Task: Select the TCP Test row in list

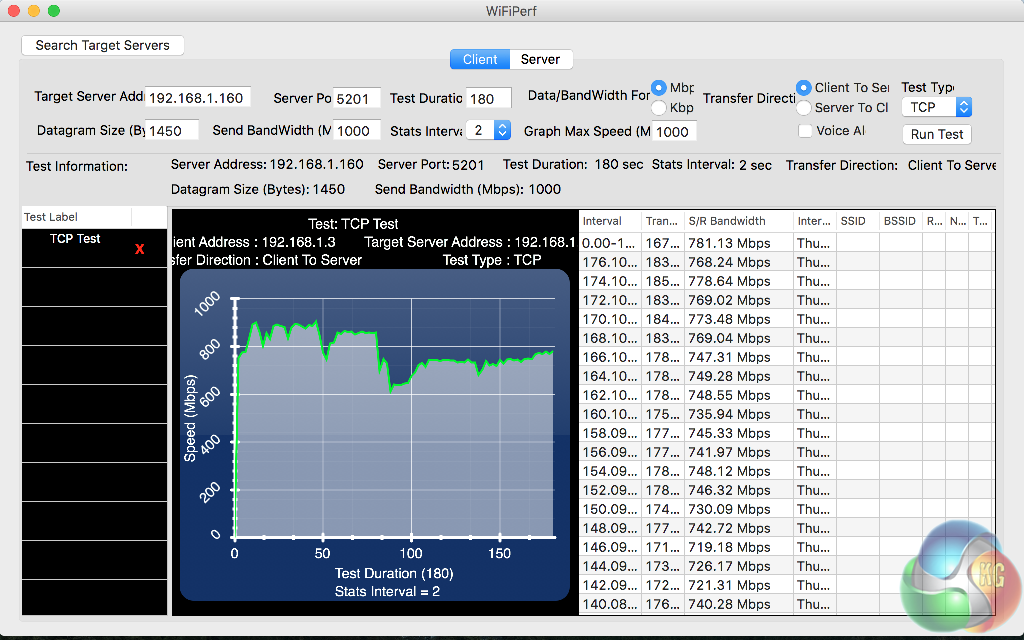Action: (x=76, y=240)
